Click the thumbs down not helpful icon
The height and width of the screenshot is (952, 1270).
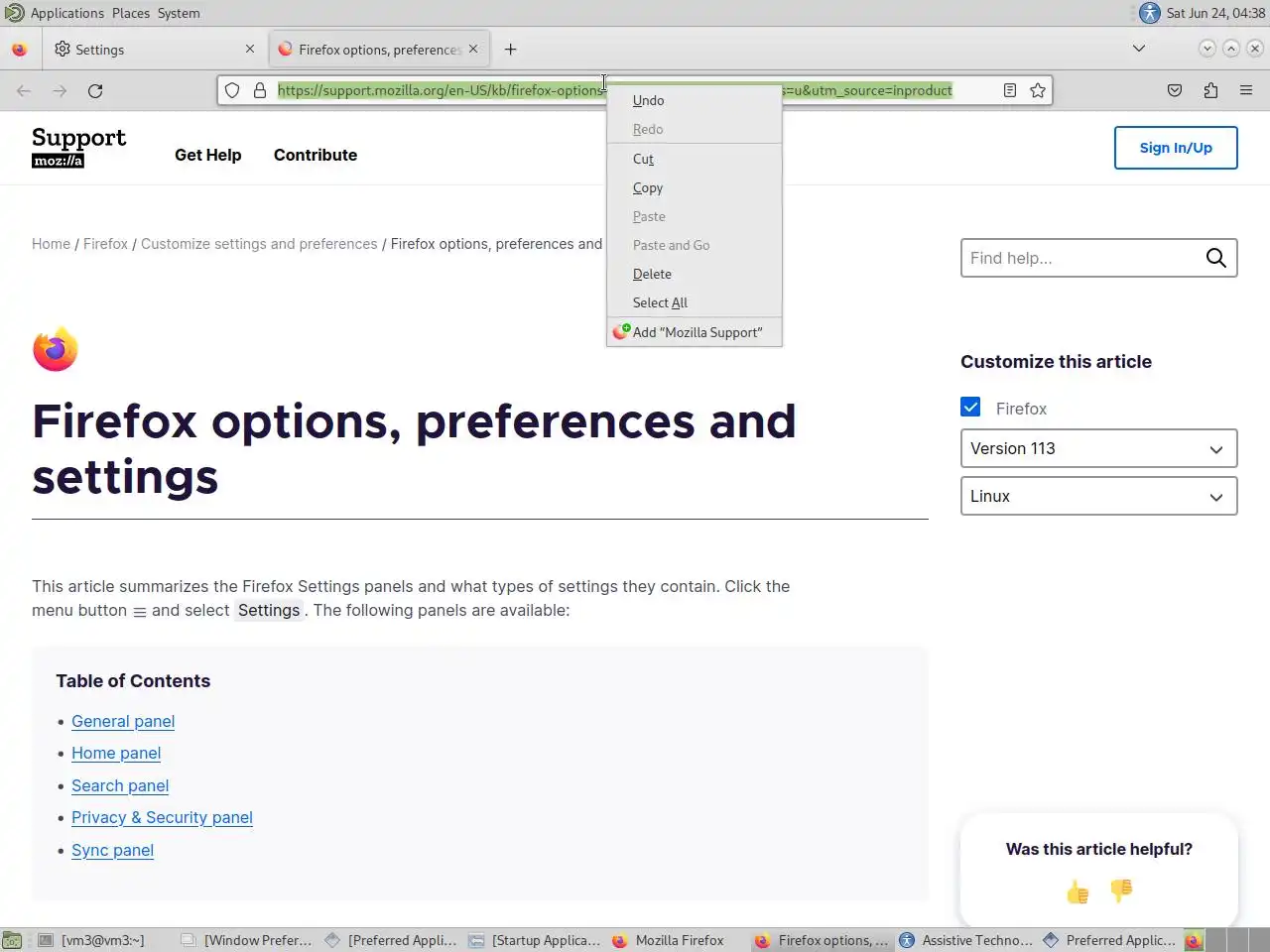pyautogui.click(x=1121, y=892)
